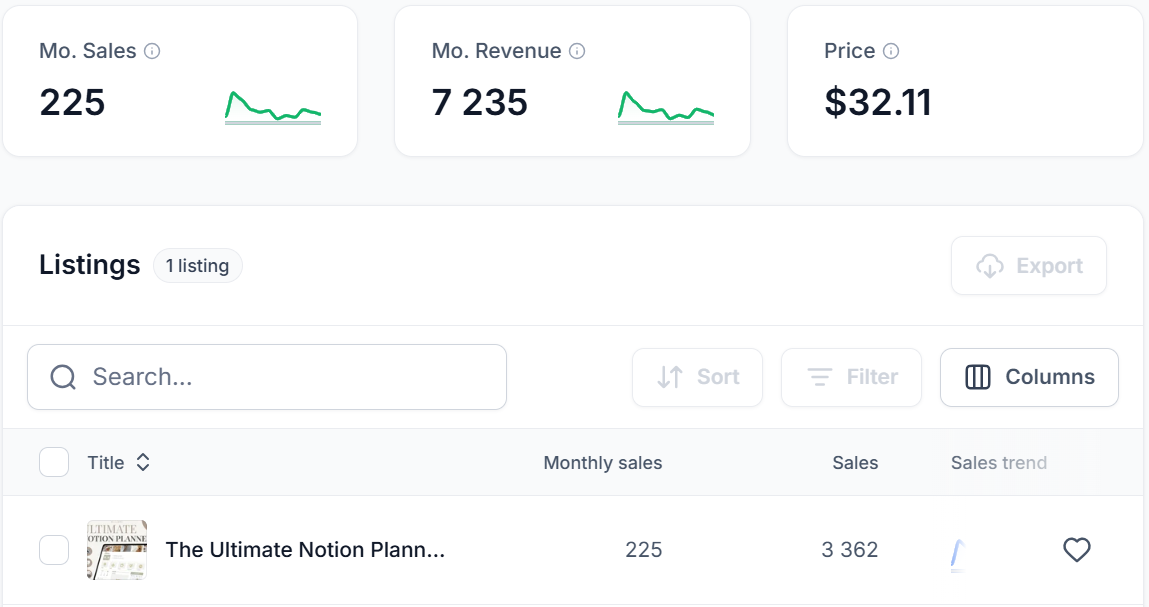Click the Sales column header

[855, 463]
